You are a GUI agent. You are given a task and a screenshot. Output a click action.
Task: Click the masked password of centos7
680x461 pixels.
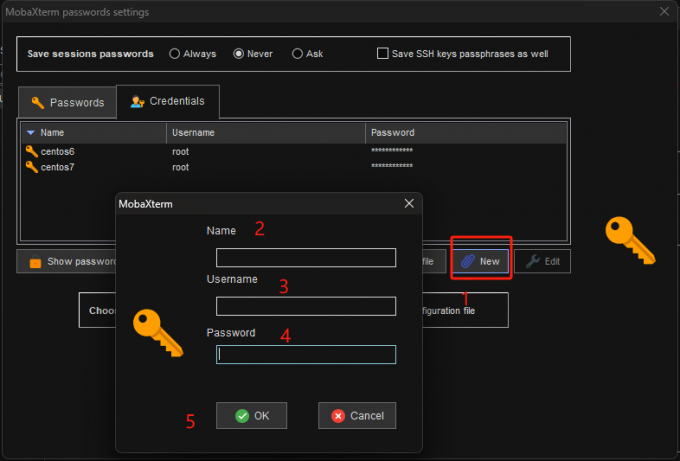(392, 166)
